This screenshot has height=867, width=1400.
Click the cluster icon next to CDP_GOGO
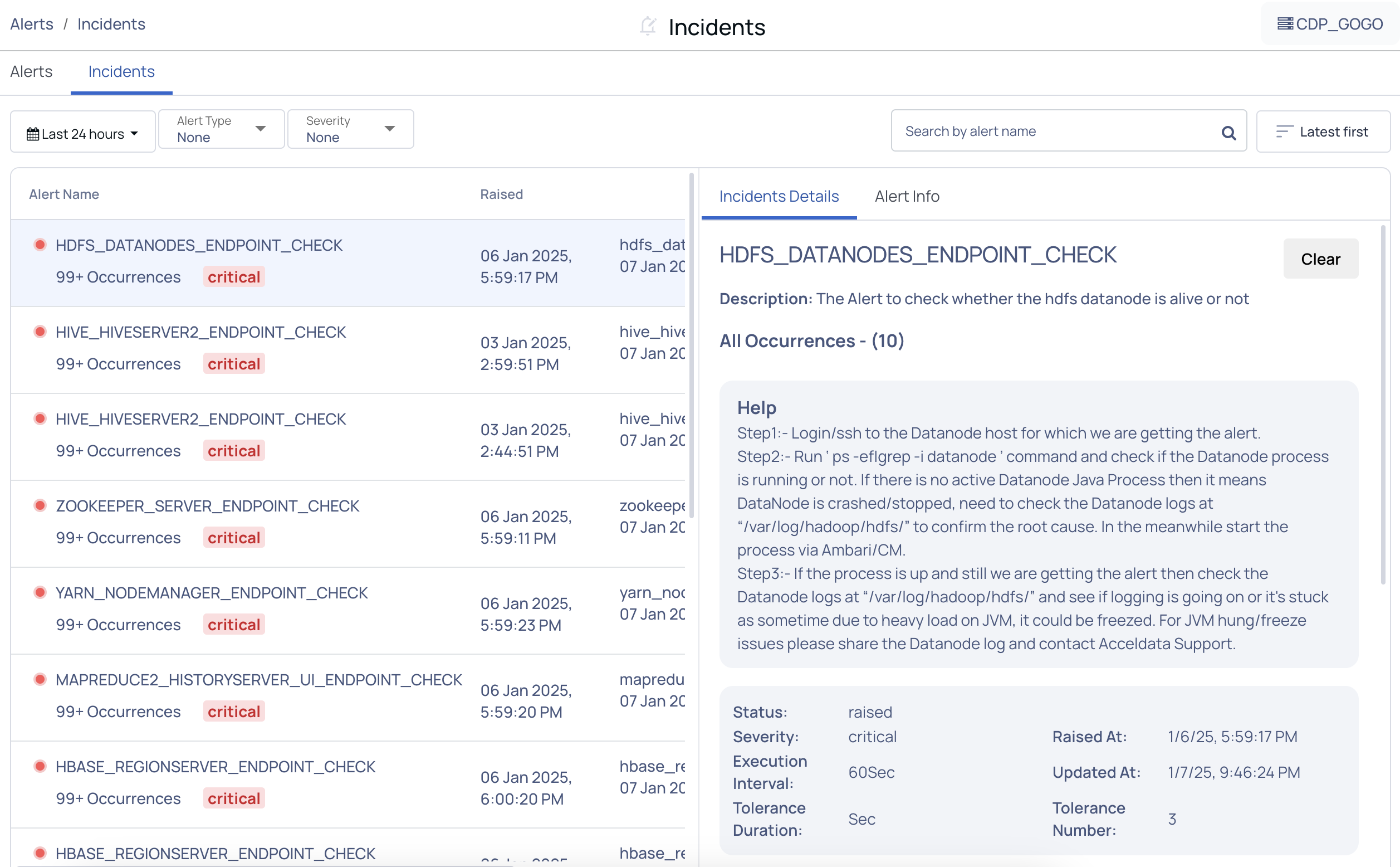point(1285,24)
